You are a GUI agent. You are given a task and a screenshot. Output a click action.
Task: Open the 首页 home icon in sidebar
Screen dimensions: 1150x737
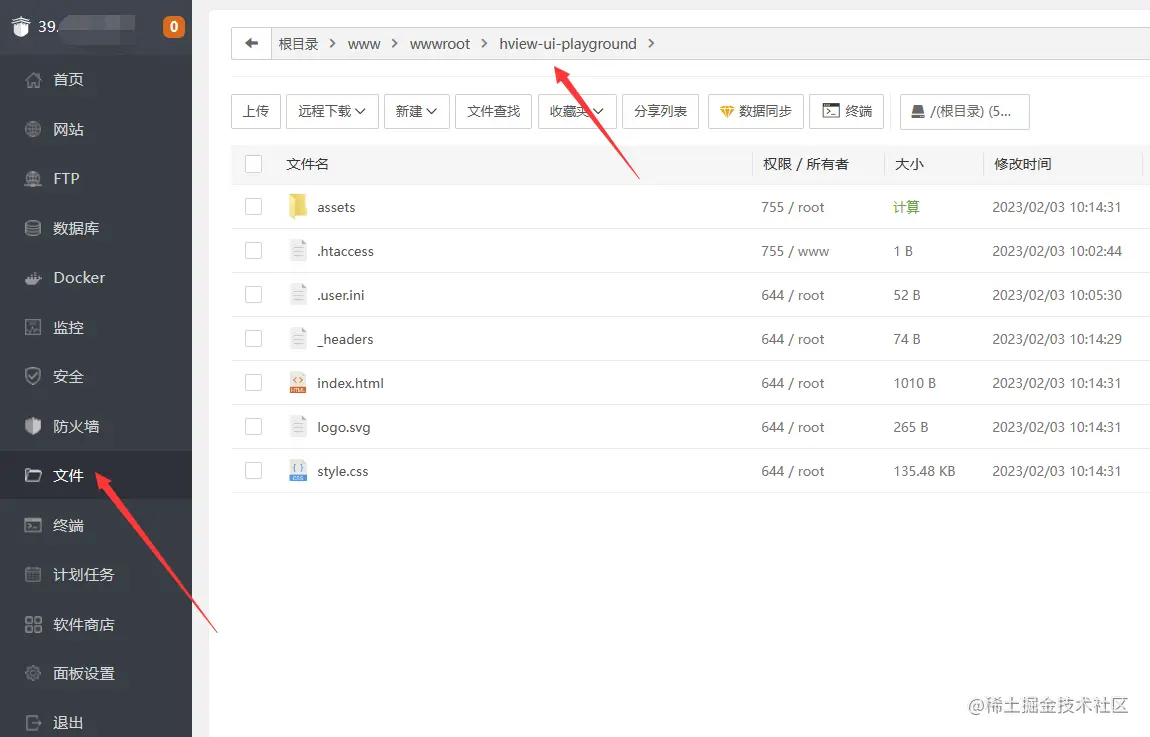(x=33, y=80)
